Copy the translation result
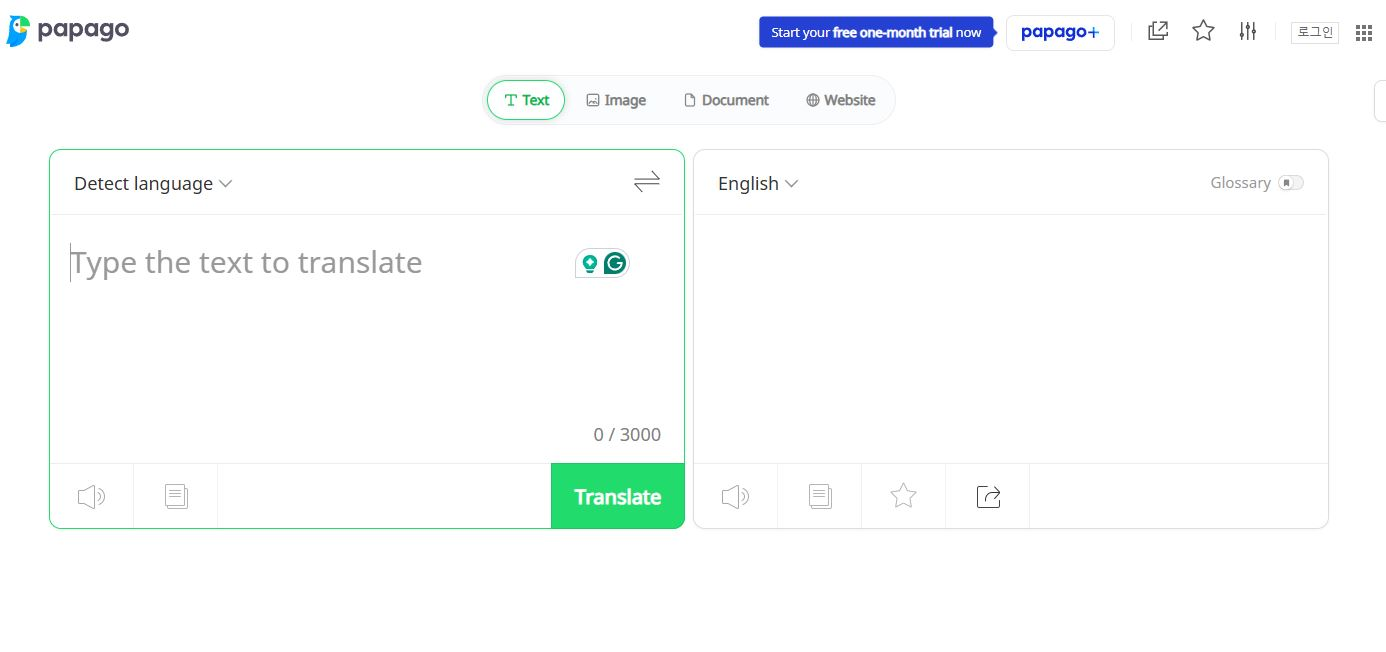Screen dimensions: 1386x652 pos(820,496)
